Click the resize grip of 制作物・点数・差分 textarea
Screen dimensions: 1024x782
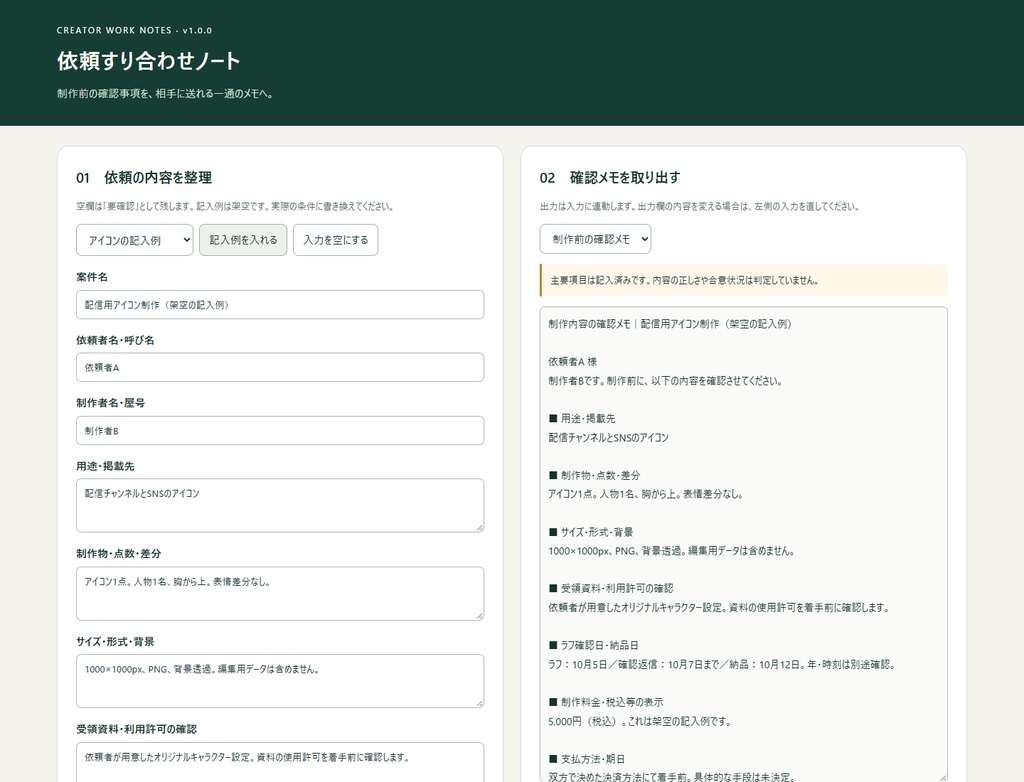coord(479,615)
